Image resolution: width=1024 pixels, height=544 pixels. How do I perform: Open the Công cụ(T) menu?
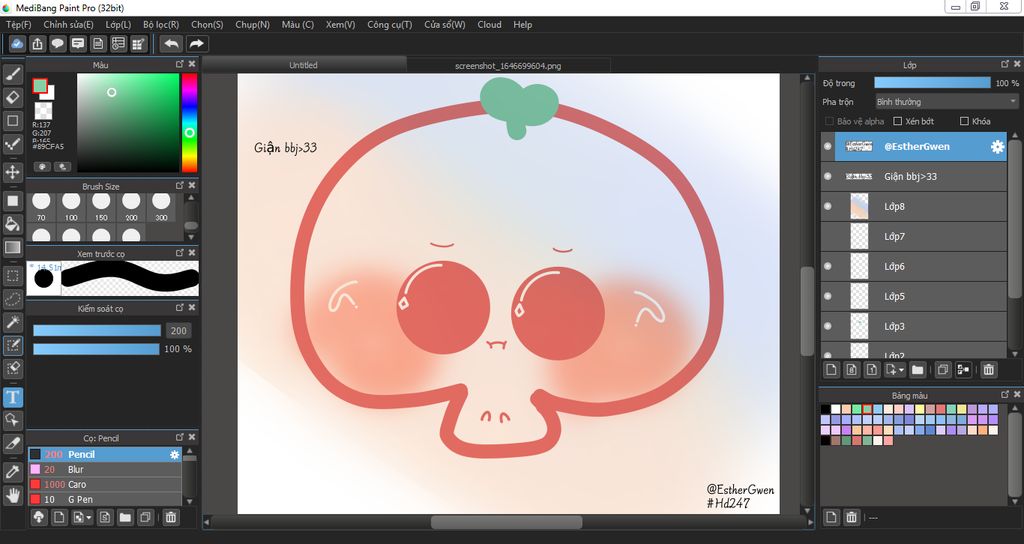[x=389, y=25]
